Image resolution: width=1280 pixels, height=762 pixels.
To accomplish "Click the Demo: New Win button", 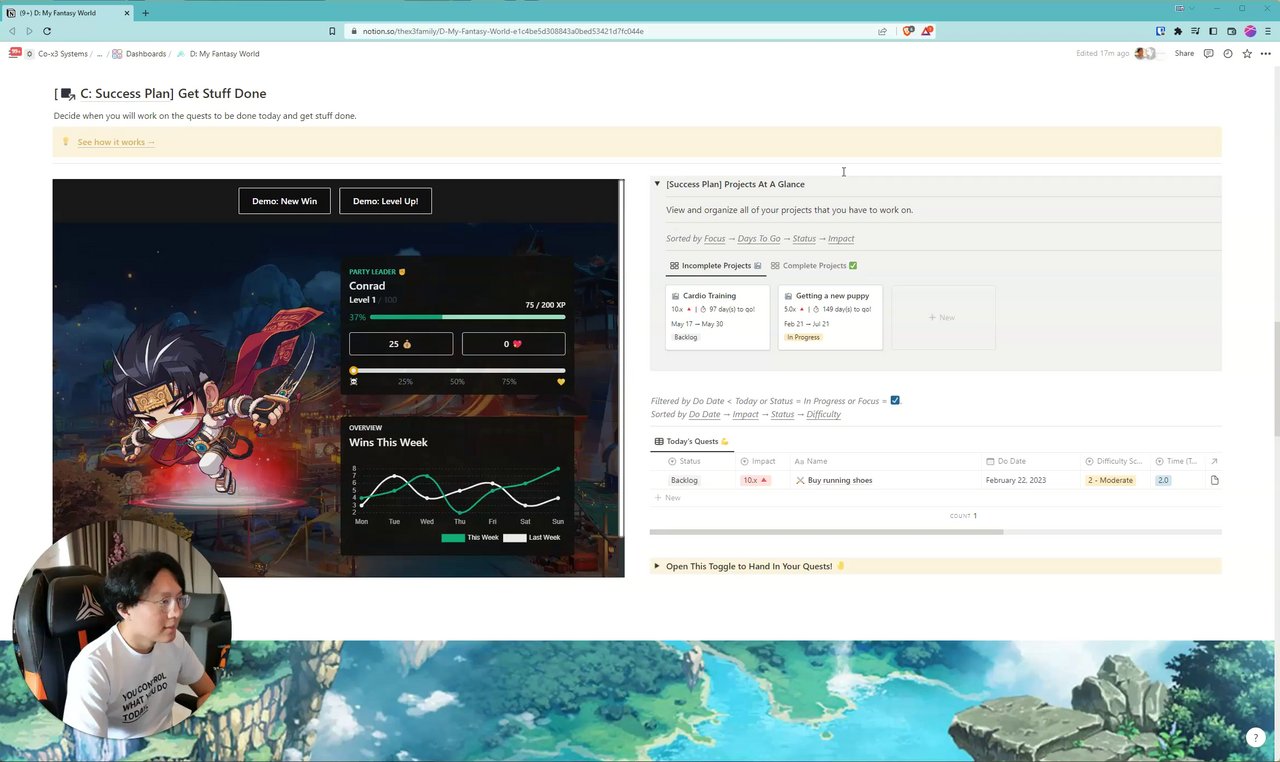I will pos(284,201).
